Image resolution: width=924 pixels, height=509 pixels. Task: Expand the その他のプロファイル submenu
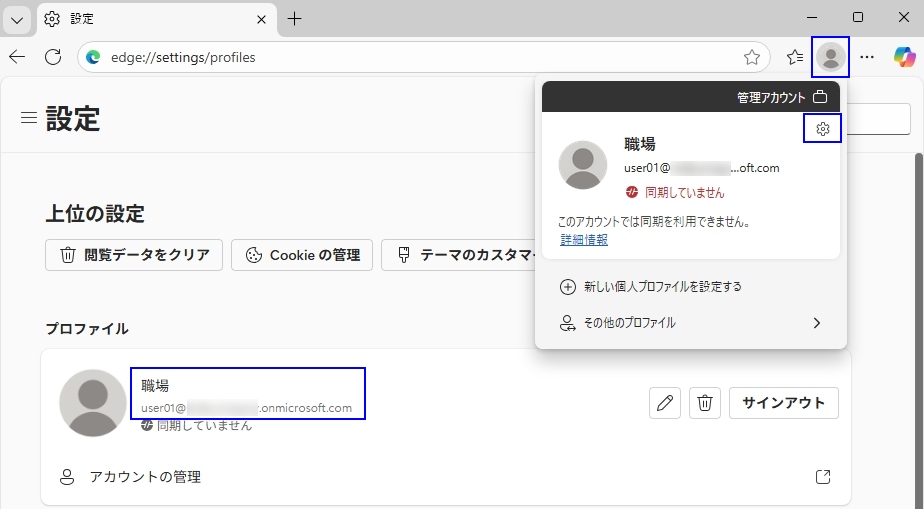(691, 323)
